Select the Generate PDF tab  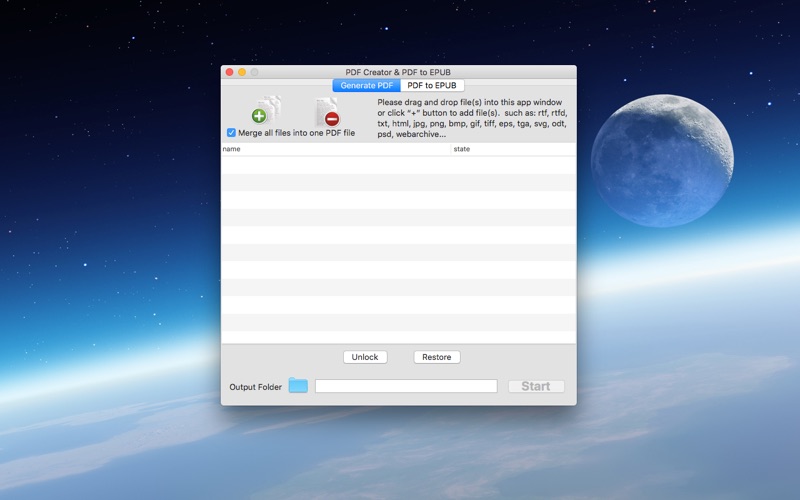(x=366, y=85)
